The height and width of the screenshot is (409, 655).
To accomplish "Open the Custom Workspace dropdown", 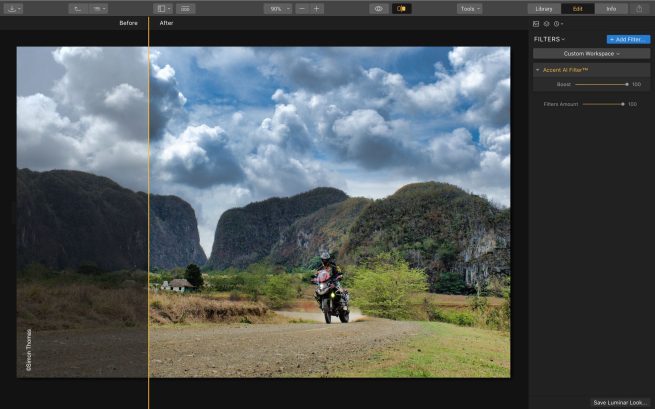I will pos(591,53).
